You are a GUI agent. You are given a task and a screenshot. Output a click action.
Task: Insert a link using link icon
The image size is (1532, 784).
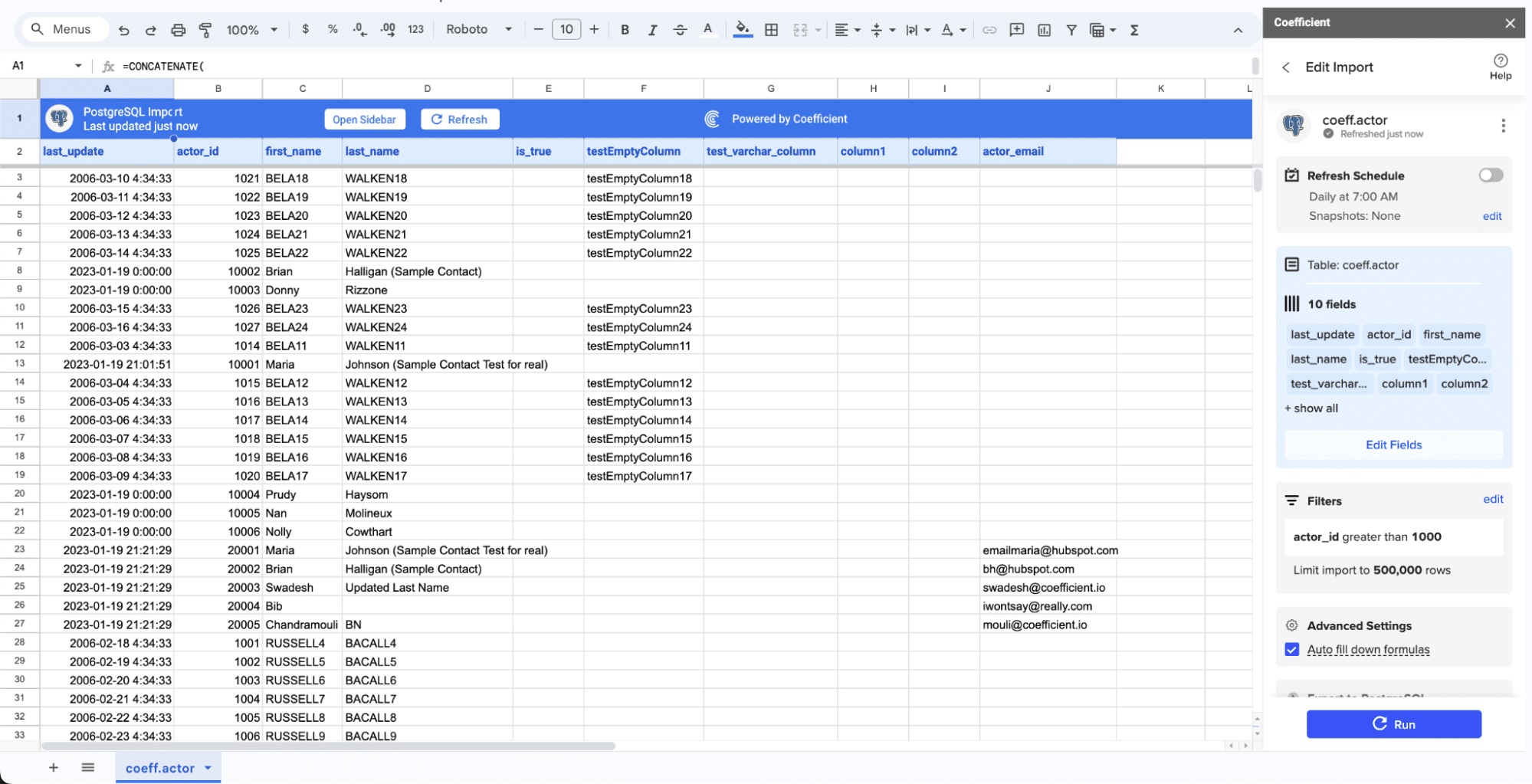[x=989, y=30]
